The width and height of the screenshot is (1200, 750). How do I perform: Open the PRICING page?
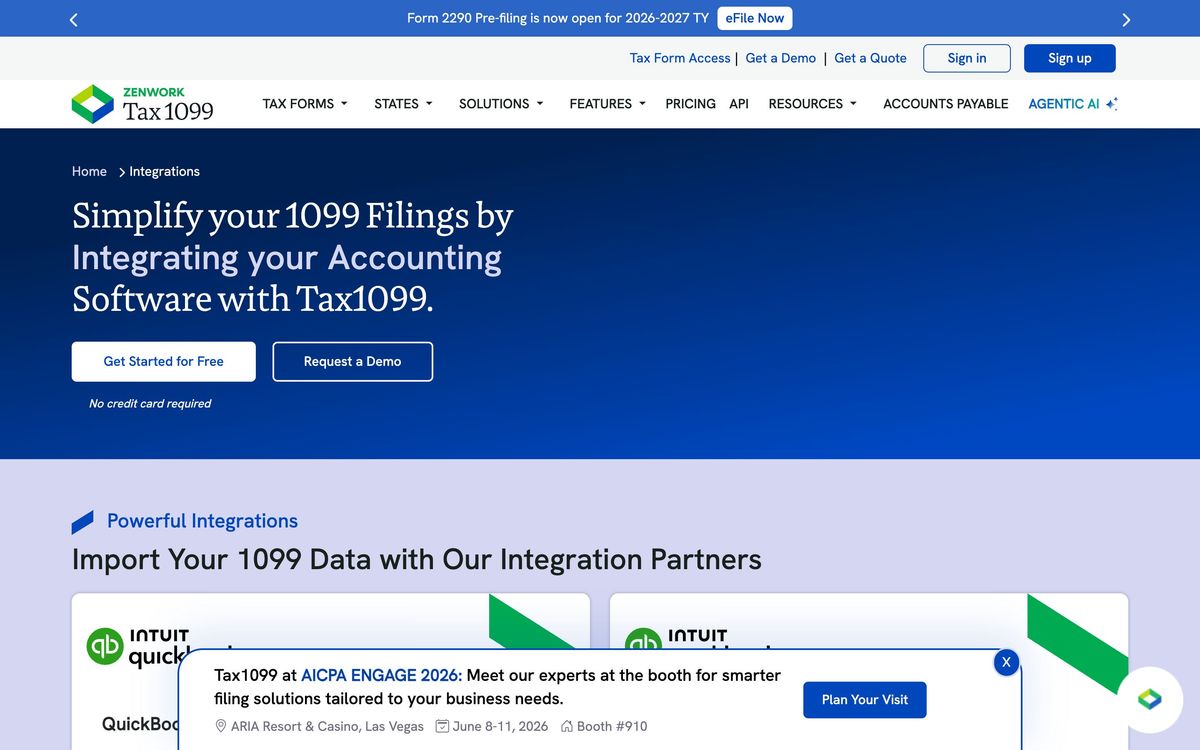[x=690, y=104]
